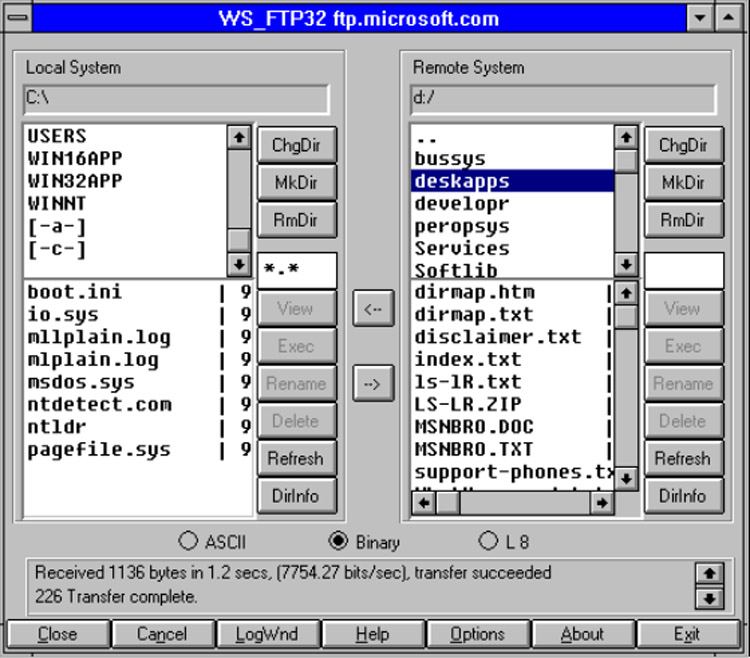The width and height of the screenshot is (750, 658).
Task: Select Services remote directory
Action: (x=512, y=249)
